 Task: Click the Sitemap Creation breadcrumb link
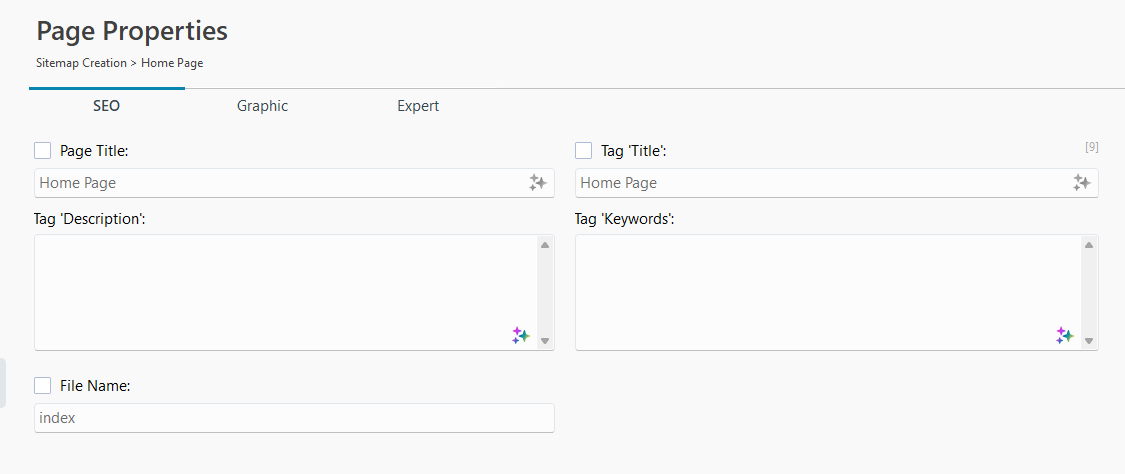[x=81, y=63]
